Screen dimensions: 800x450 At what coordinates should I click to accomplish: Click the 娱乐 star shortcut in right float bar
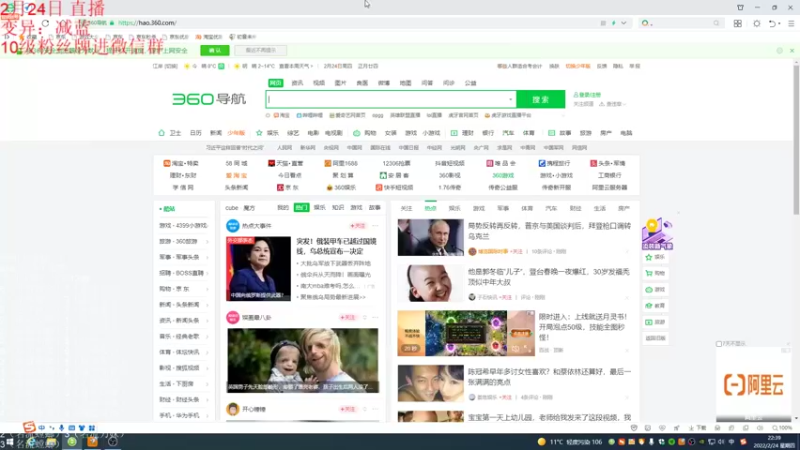click(x=656, y=257)
